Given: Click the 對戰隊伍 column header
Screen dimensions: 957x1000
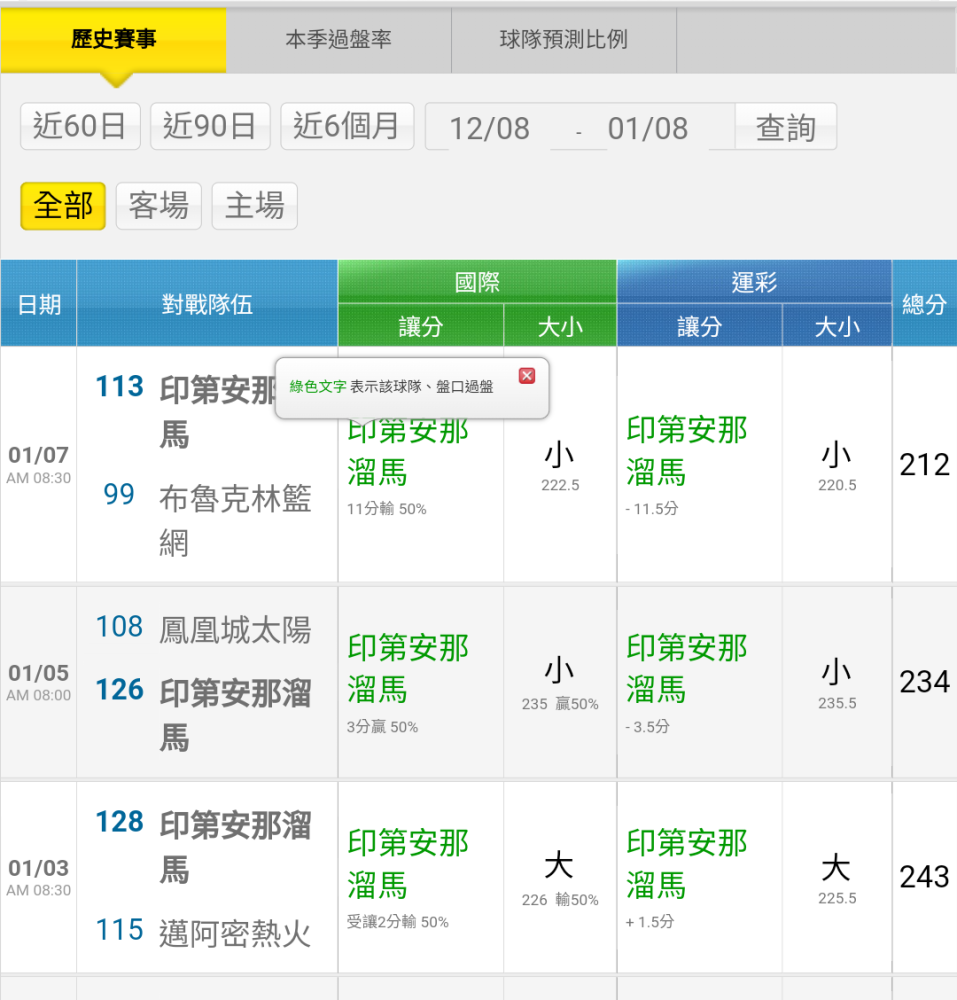Looking at the screenshot, I should [x=207, y=304].
